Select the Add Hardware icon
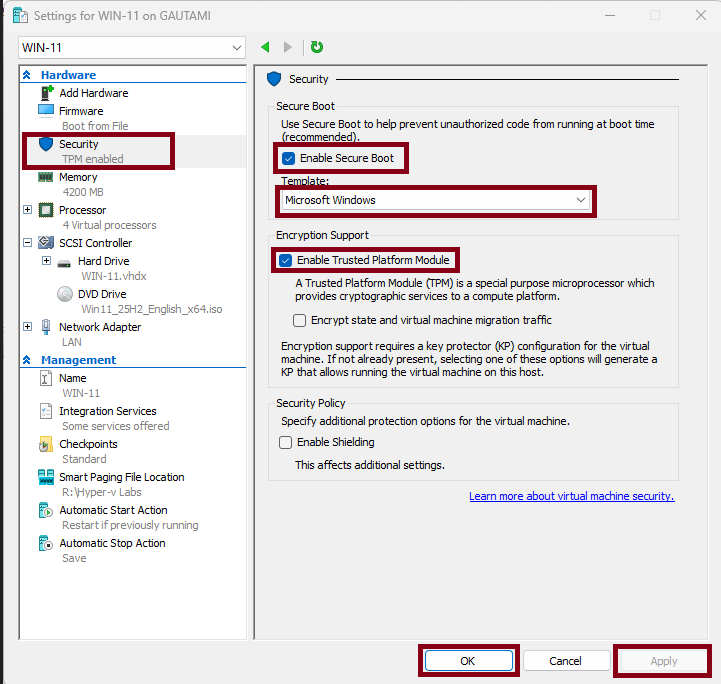Viewport: 721px width, 684px height. (x=45, y=93)
